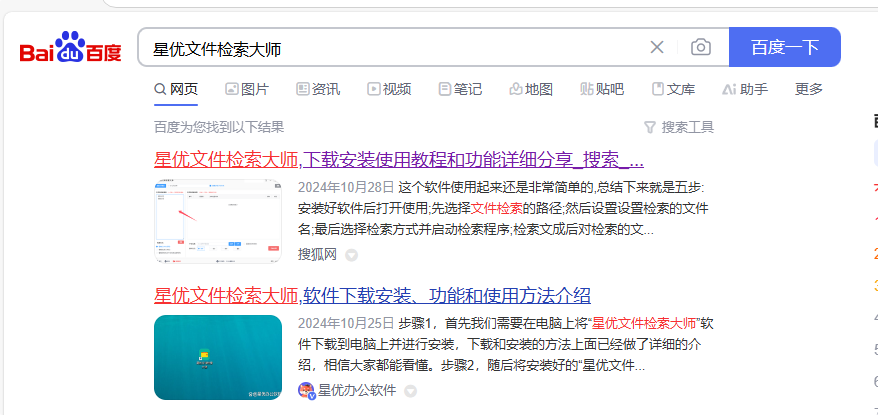
Task: Go to the 贴吧 tab
Action: 602,89
